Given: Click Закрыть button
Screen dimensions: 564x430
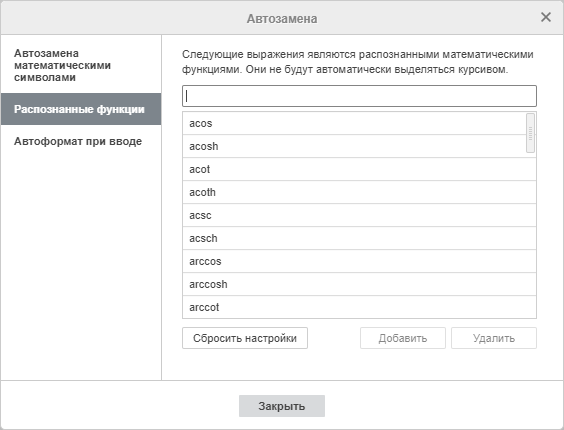Looking at the screenshot, I should [282, 406].
